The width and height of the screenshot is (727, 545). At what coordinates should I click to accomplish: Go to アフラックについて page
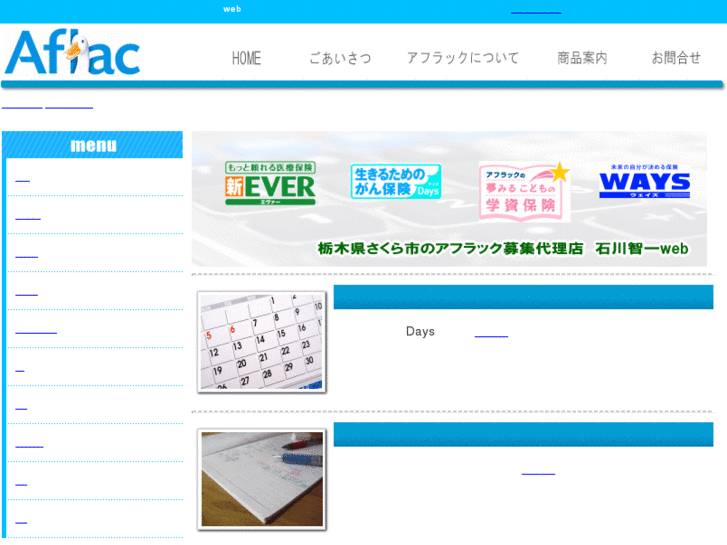(463, 58)
